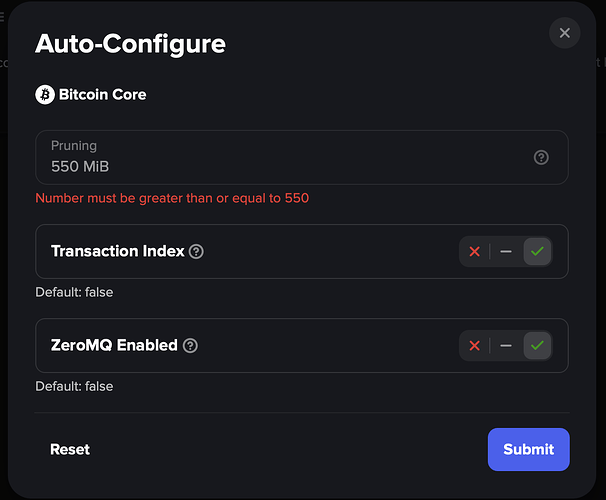606x500 pixels.
Task: Enable ZeroMQ with the green check
Action: 537,345
